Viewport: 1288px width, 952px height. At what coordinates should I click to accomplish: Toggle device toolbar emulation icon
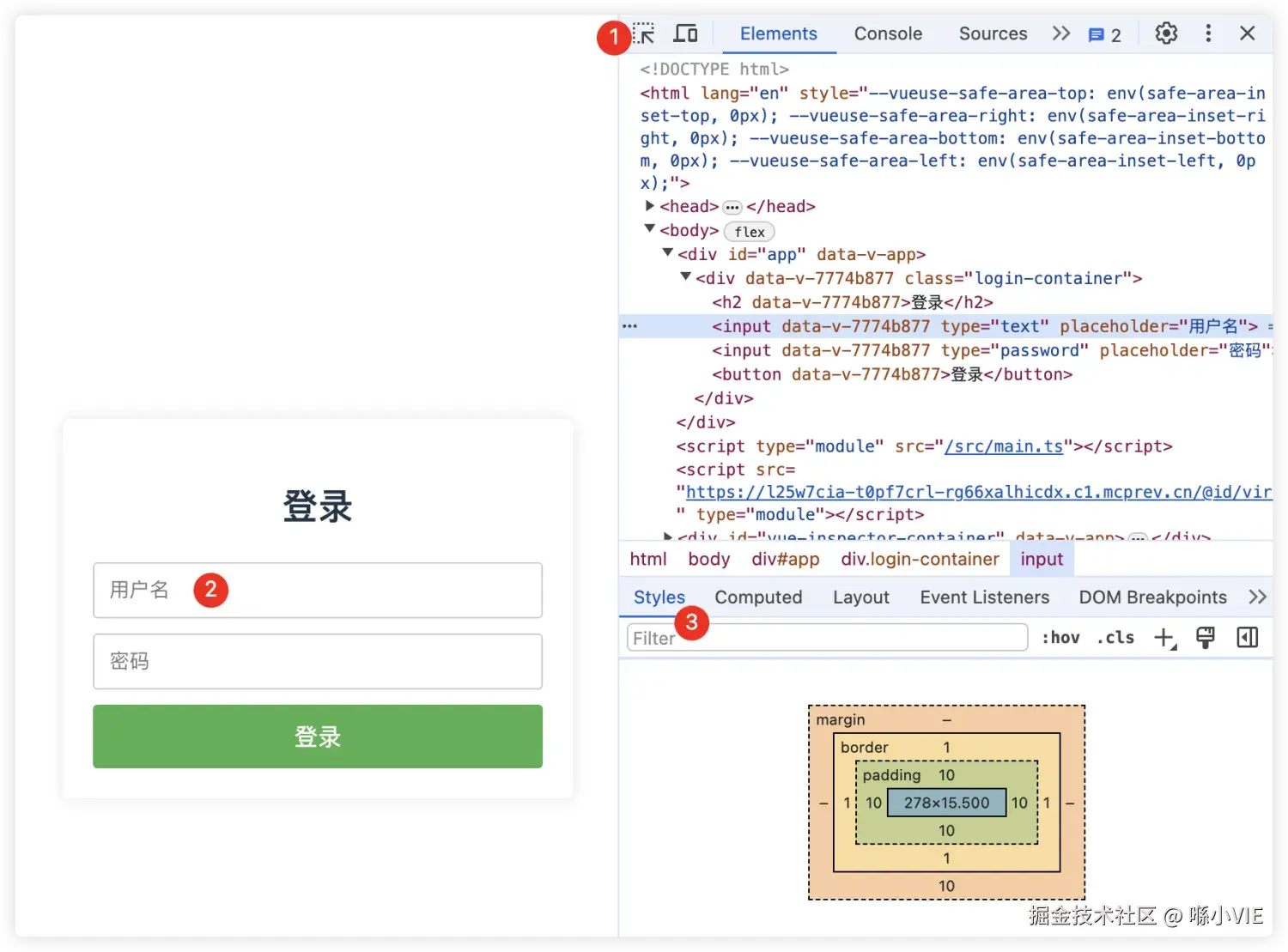coord(685,33)
